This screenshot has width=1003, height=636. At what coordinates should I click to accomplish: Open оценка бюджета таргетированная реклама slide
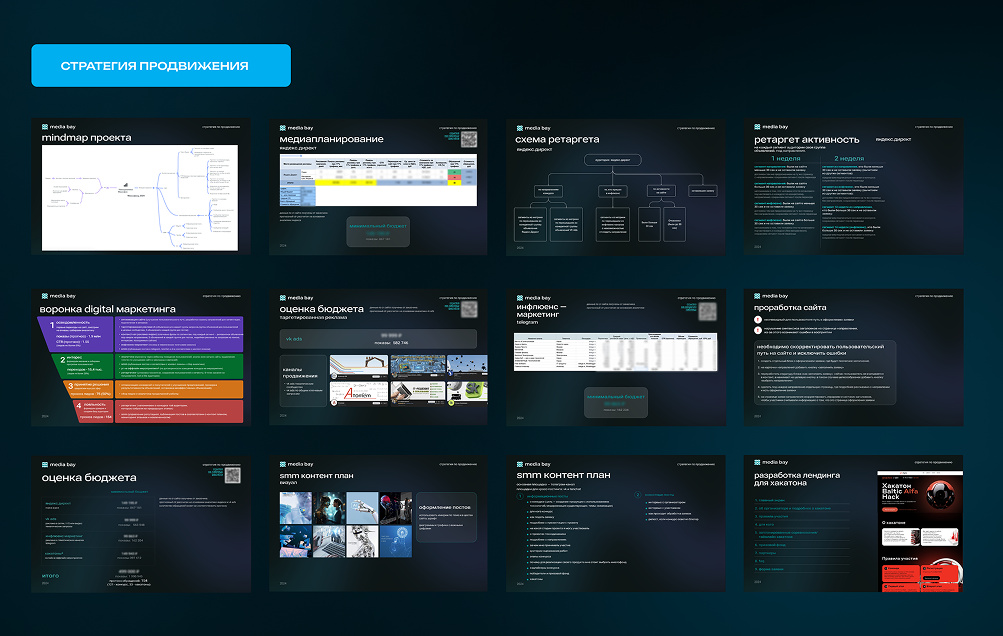click(x=378, y=357)
